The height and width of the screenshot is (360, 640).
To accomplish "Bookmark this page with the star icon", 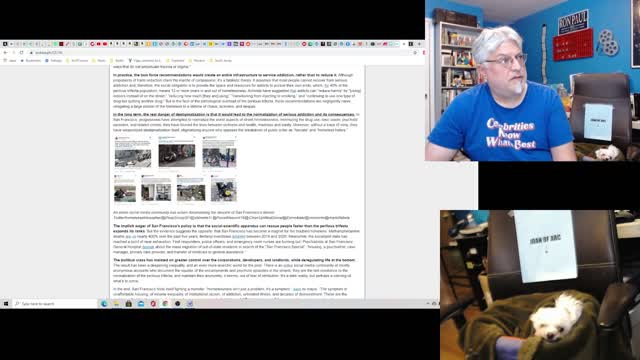I will [415, 53].
